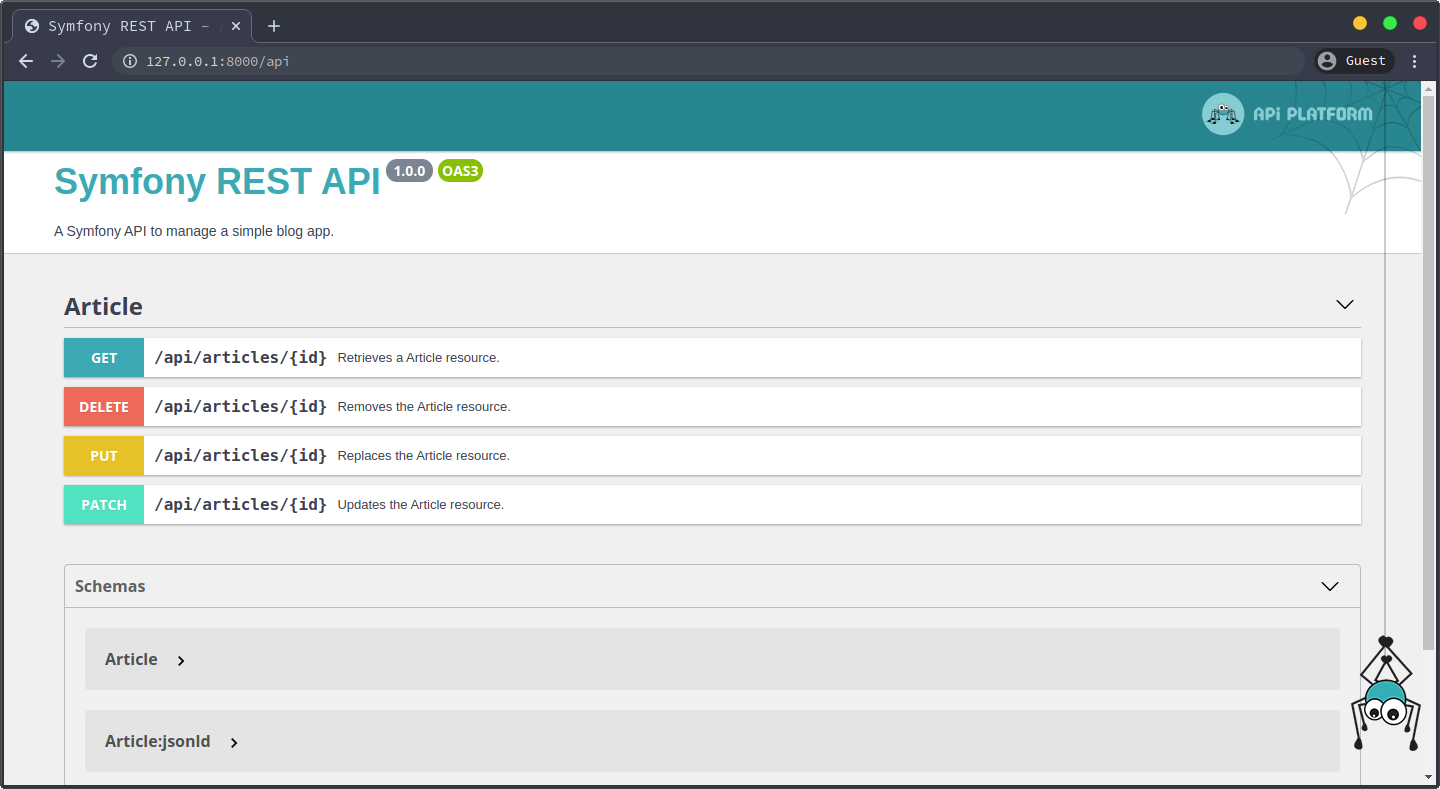The height and width of the screenshot is (789, 1440).
Task: Collapse the Article section chevron
Action: (1344, 305)
